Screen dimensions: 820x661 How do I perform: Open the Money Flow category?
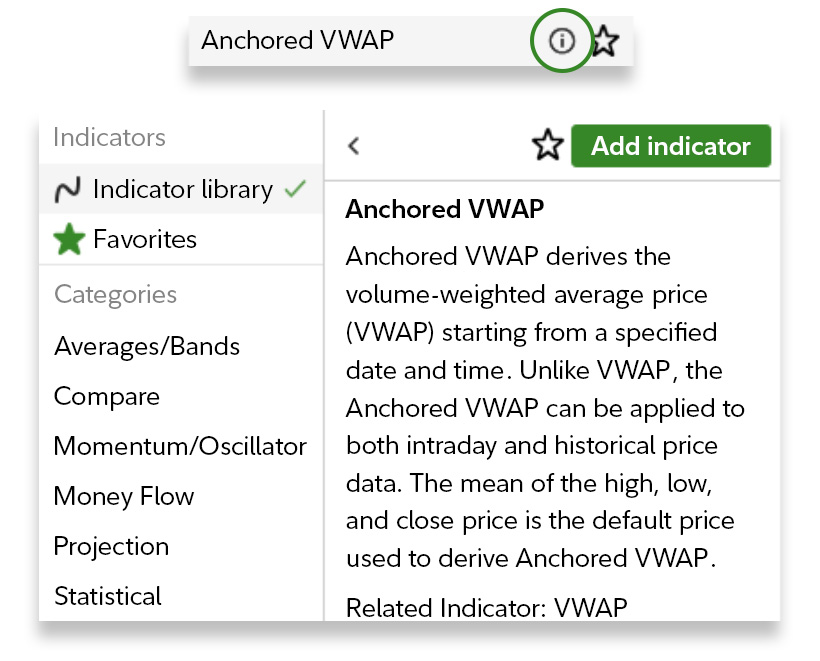pos(124,496)
